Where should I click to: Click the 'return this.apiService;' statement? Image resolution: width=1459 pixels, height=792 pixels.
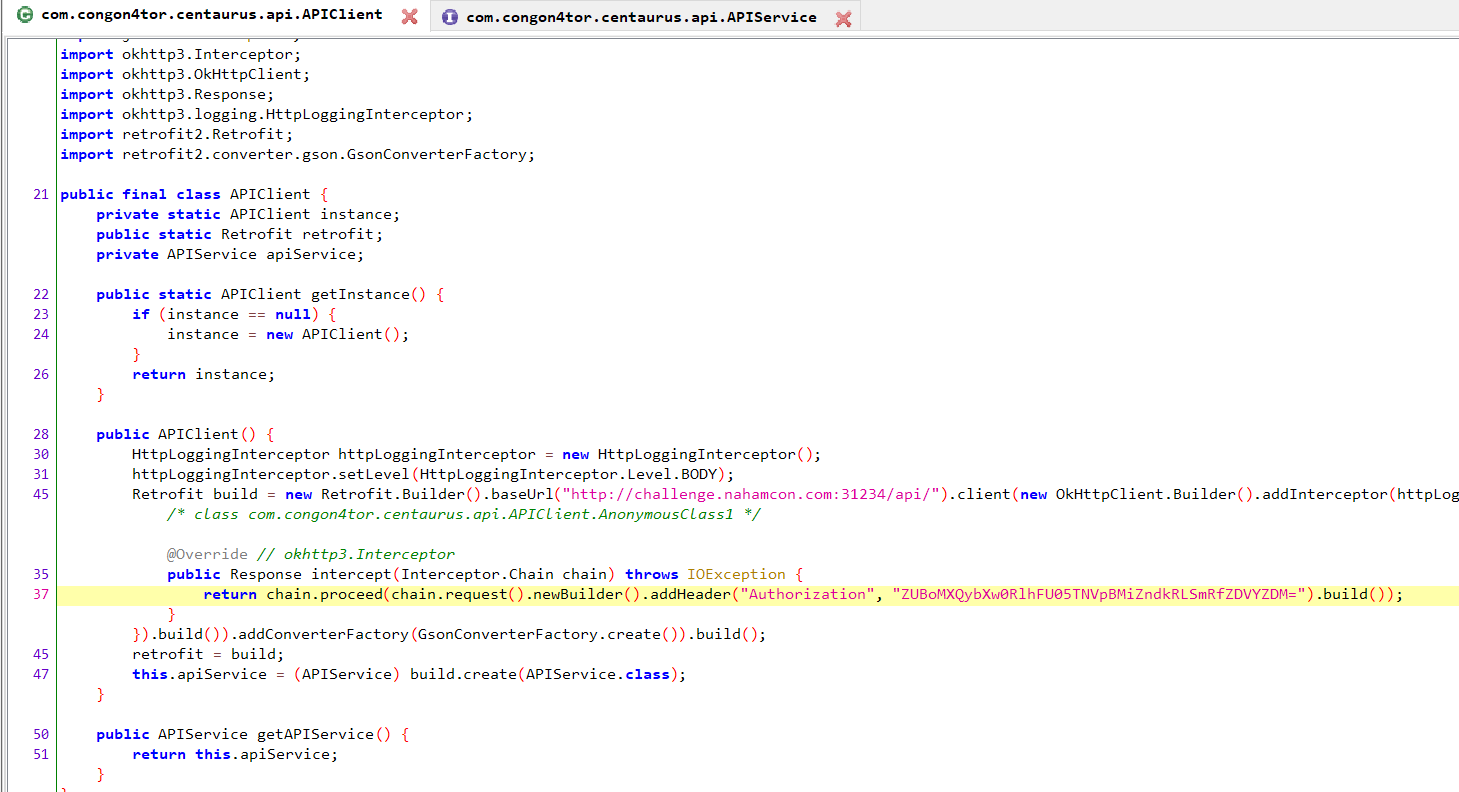click(235, 754)
